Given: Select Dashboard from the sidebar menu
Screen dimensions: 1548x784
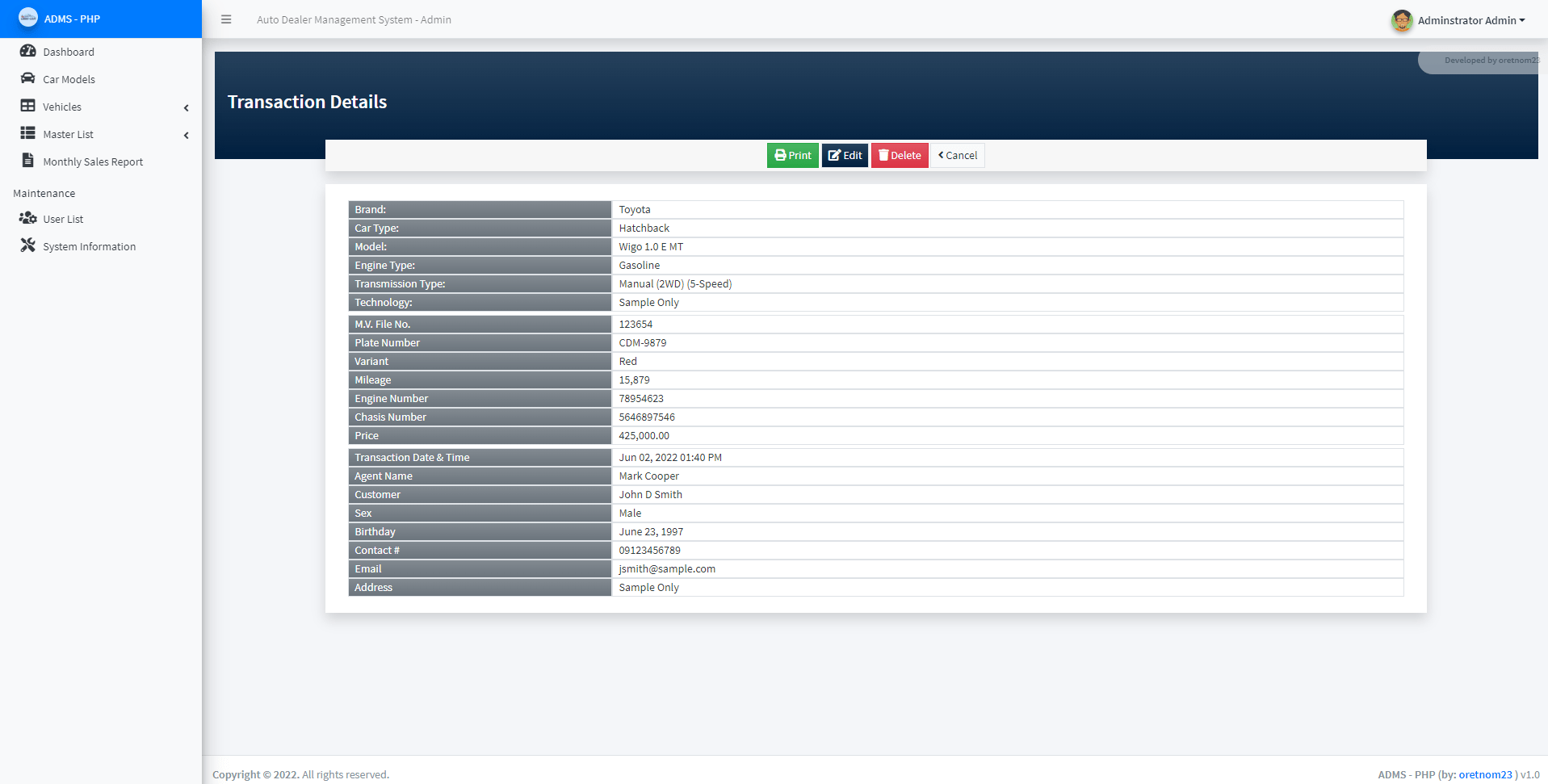Looking at the screenshot, I should pyautogui.click(x=69, y=51).
